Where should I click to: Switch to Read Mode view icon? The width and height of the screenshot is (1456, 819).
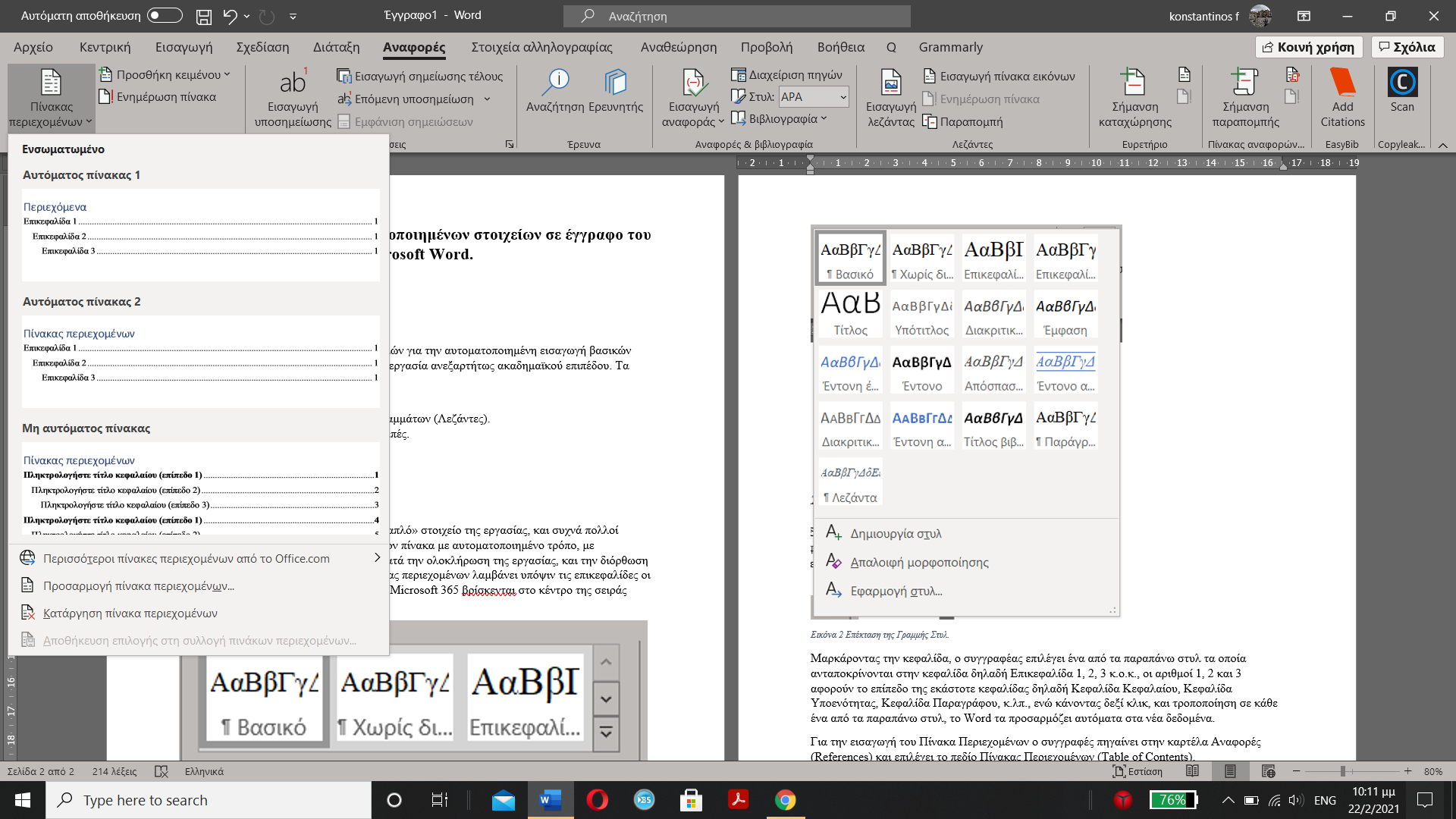click(x=1192, y=771)
